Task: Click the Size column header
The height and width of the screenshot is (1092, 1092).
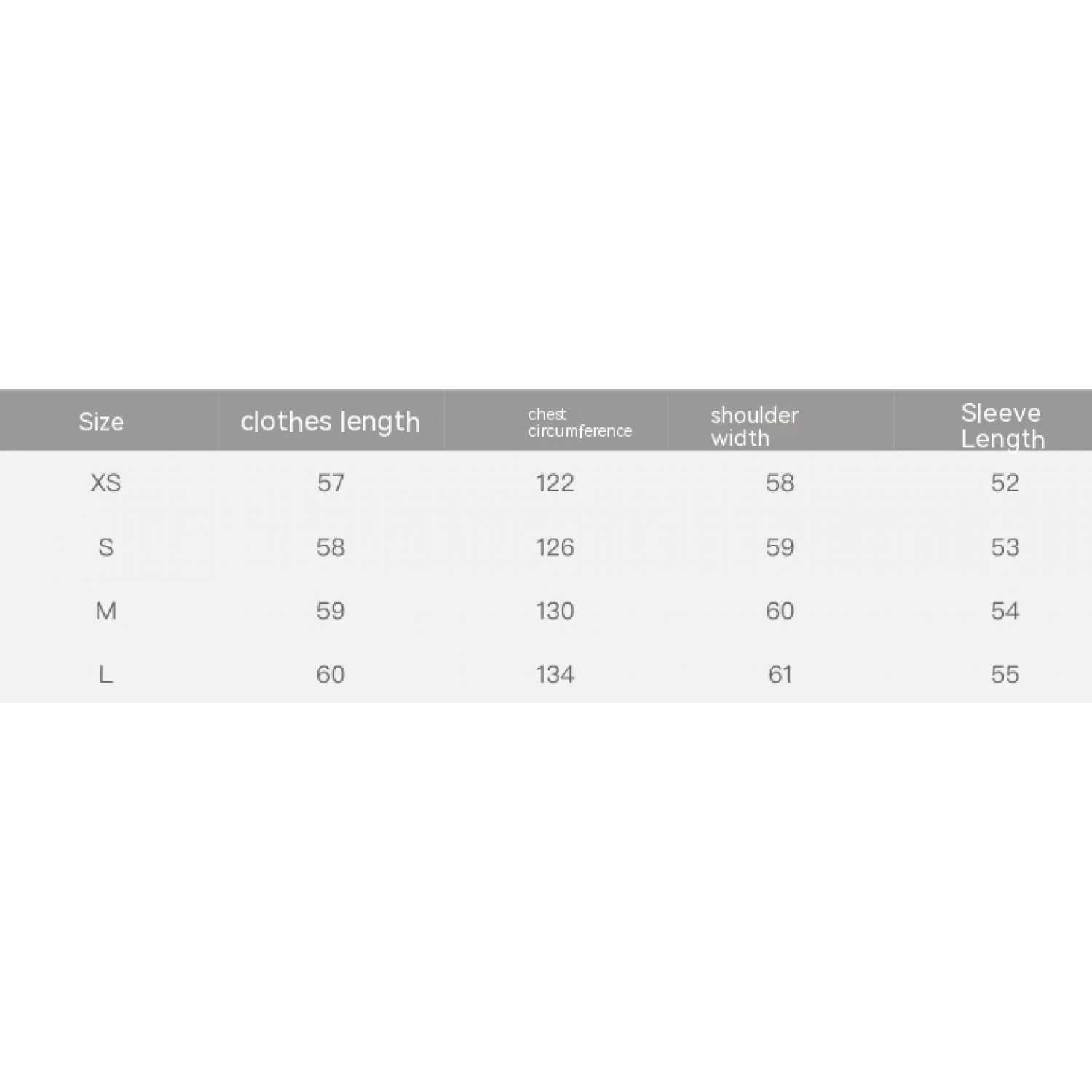Action: tap(101, 422)
